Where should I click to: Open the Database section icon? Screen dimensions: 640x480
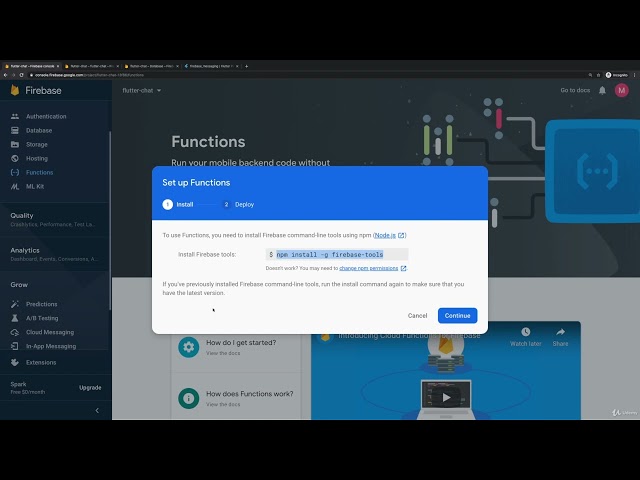tap(15, 131)
